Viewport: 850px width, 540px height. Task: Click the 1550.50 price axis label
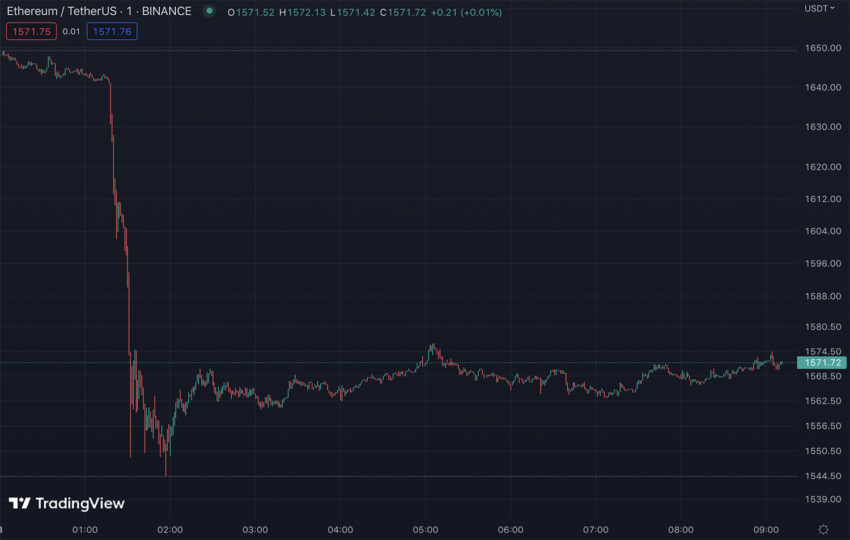823,451
